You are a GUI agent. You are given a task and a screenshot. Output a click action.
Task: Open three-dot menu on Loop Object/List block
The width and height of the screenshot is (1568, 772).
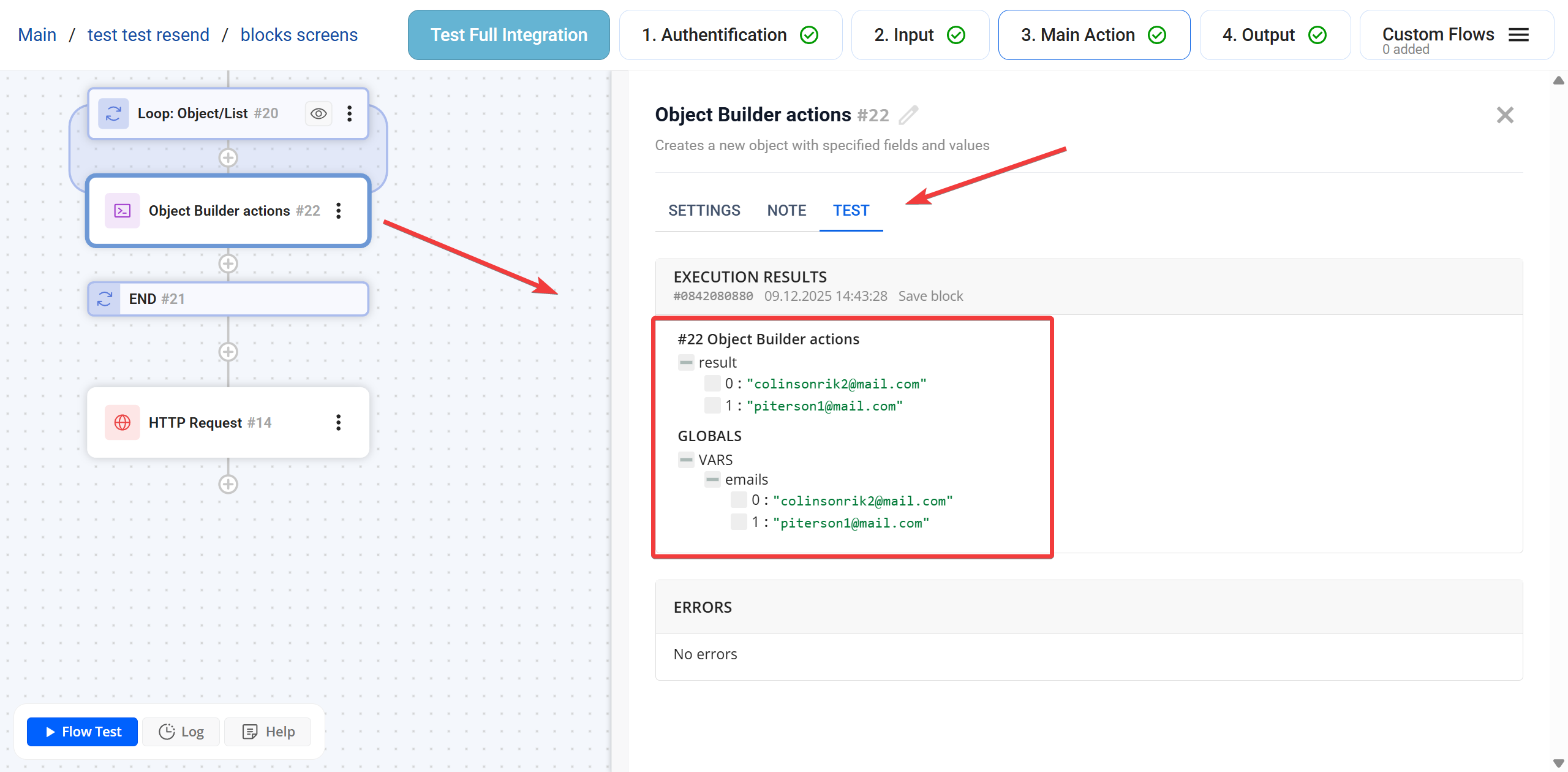(x=349, y=113)
